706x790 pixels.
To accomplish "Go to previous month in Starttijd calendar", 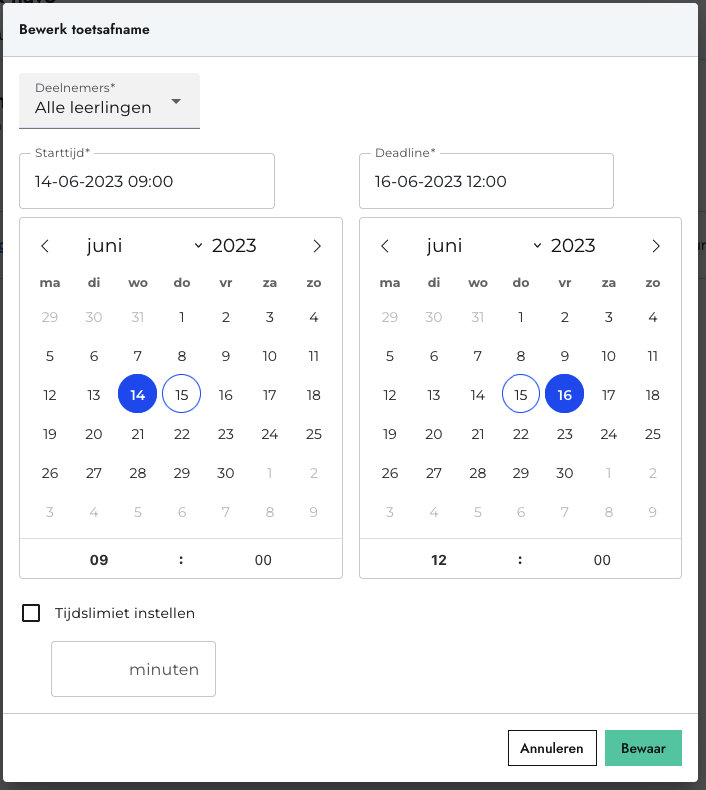I will click(x=45, y=246).
